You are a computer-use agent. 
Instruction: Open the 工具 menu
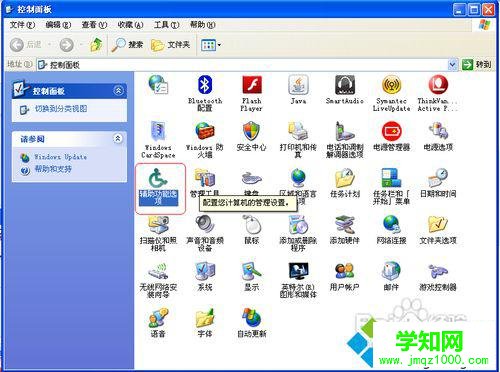(167, 25)
